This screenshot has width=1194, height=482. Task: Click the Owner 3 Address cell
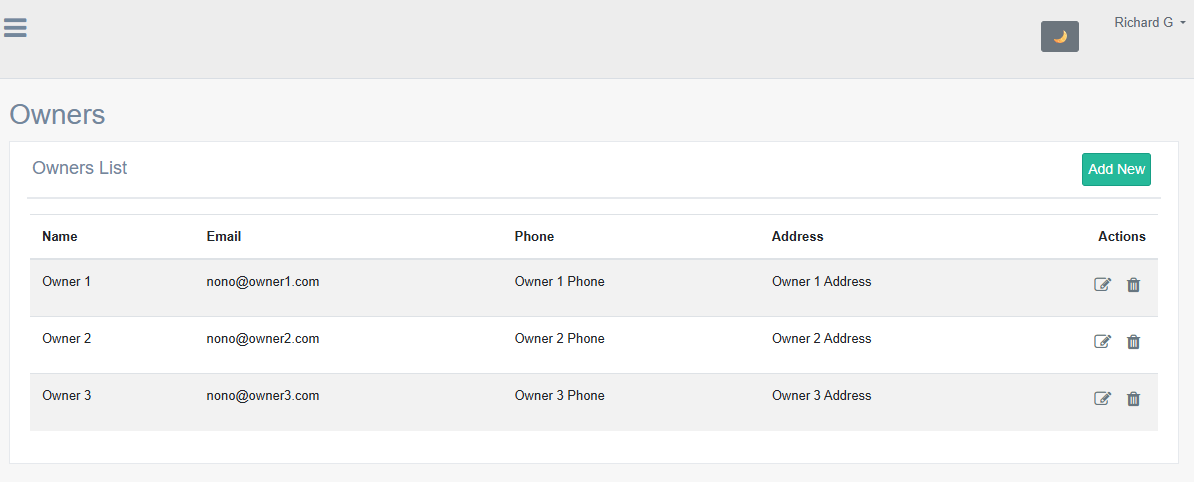click(821, 396)
